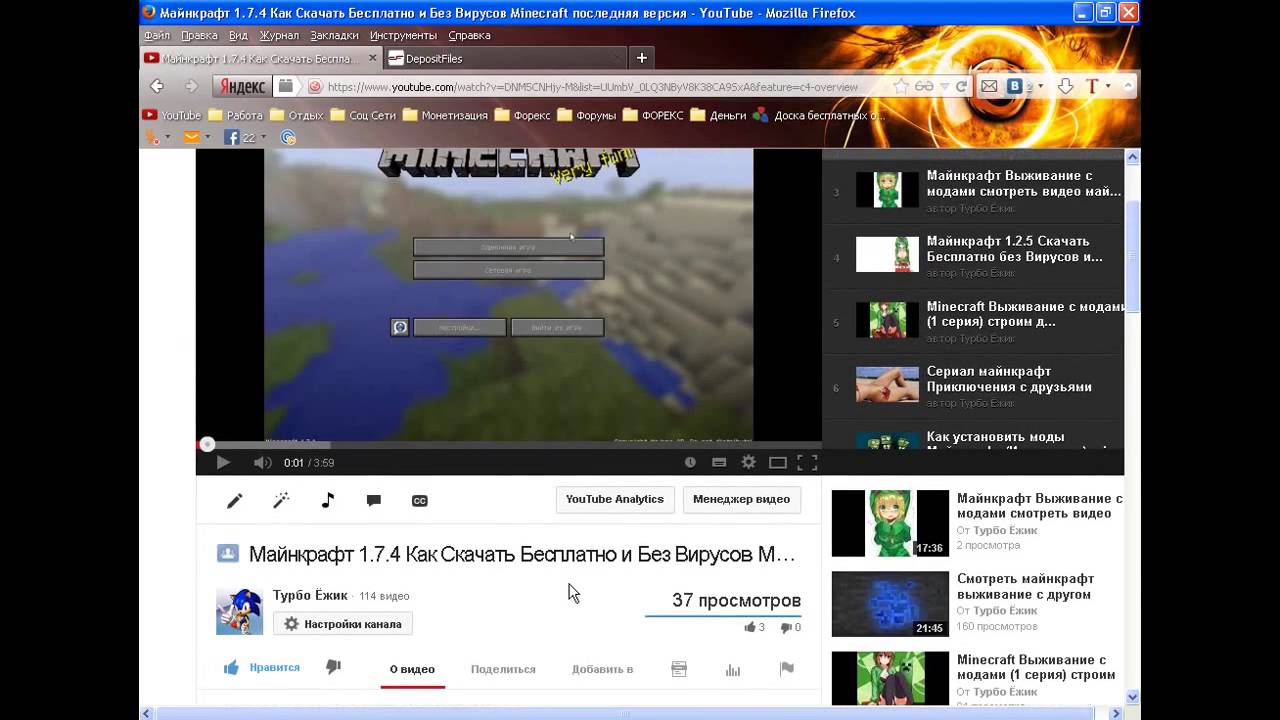Viewport: 1280px width, 720px height.
Task: Toggle the player subtitles panel icon
Action: pyautogui.click(x=719, y=462)
